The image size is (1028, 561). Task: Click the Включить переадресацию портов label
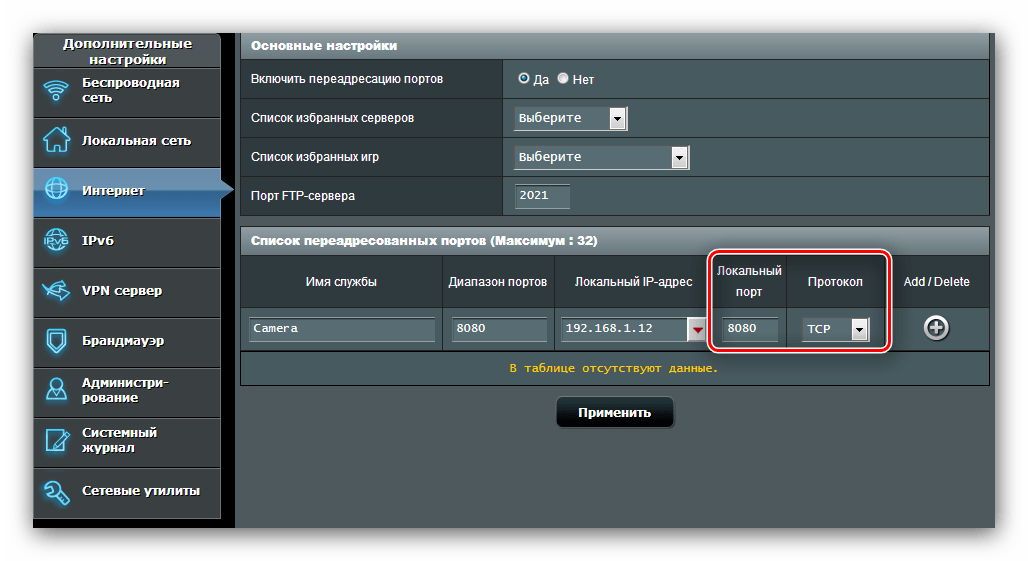click(347, 79)
